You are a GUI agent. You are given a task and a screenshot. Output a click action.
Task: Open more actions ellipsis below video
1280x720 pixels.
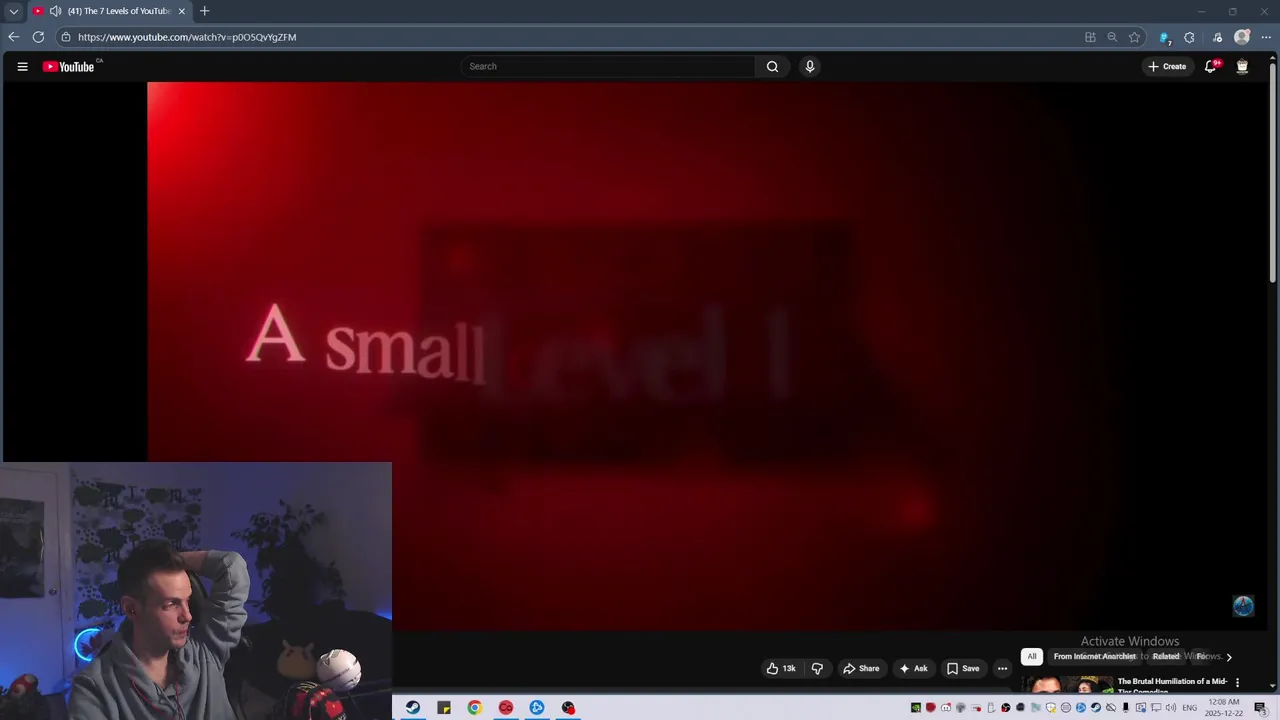(1002, 668)
